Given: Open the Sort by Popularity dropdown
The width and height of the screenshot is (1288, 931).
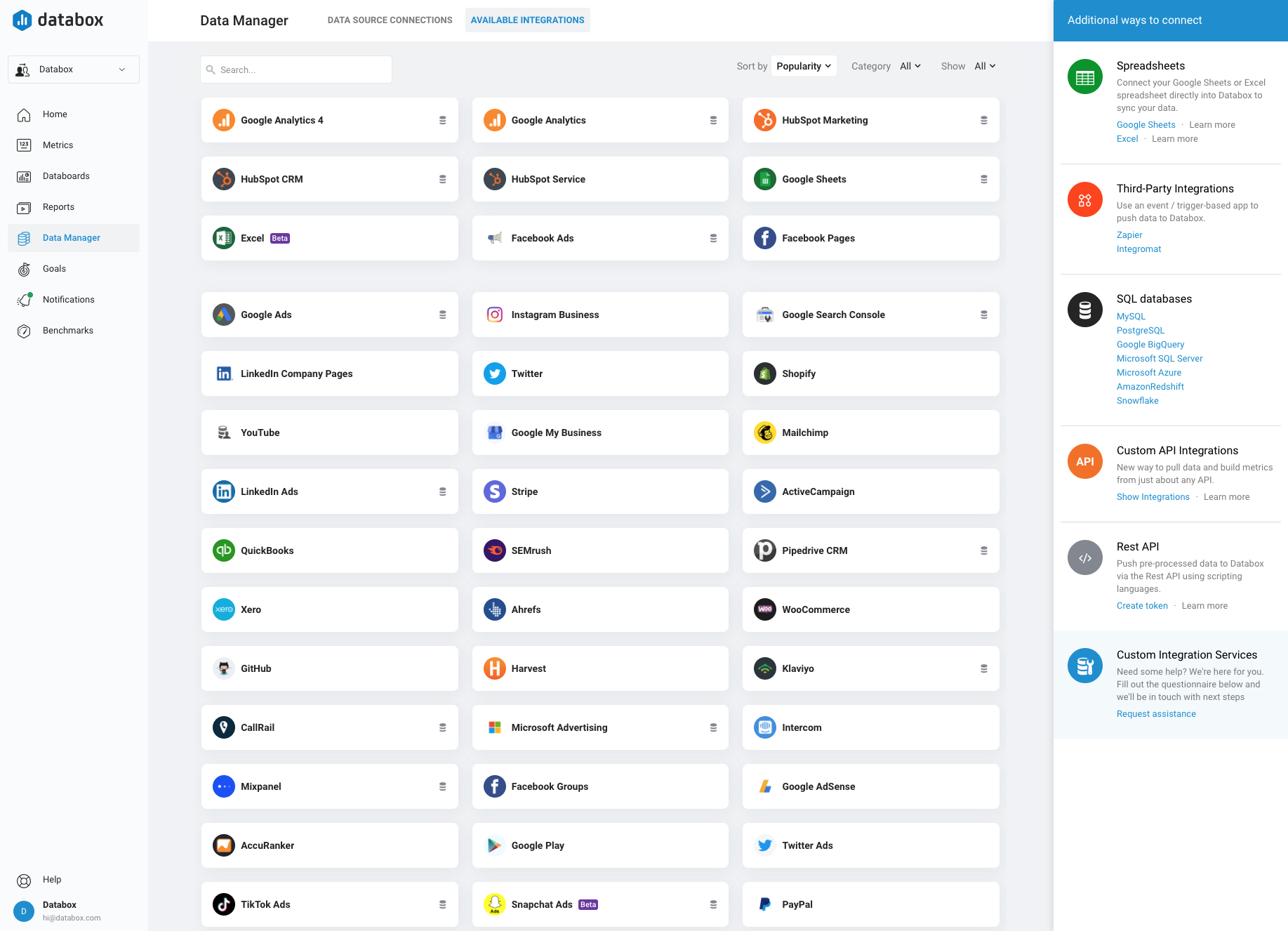Looking at the screenshot, I should [804, 66].
